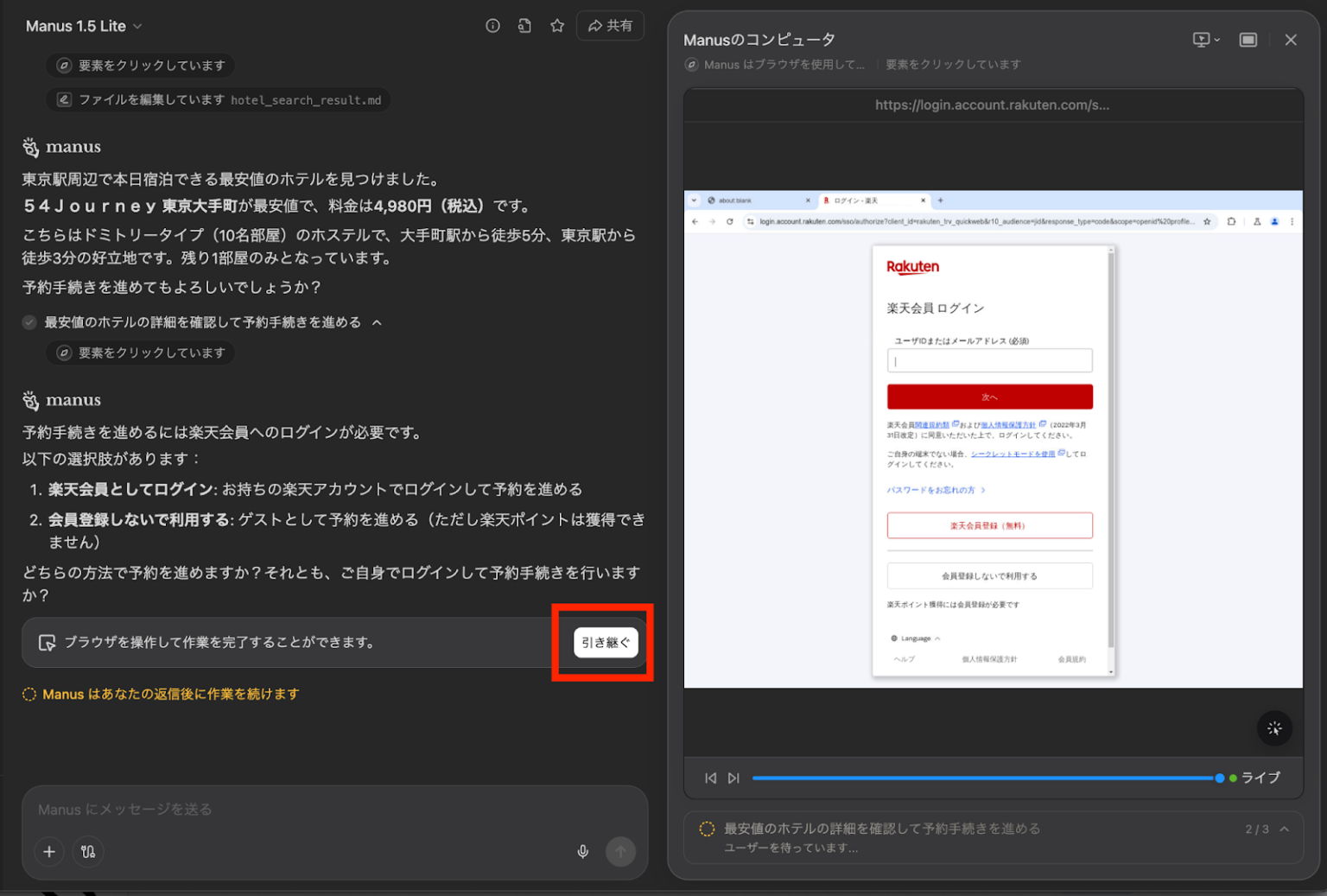Click the 引き継ぐ takeover button

605,642
